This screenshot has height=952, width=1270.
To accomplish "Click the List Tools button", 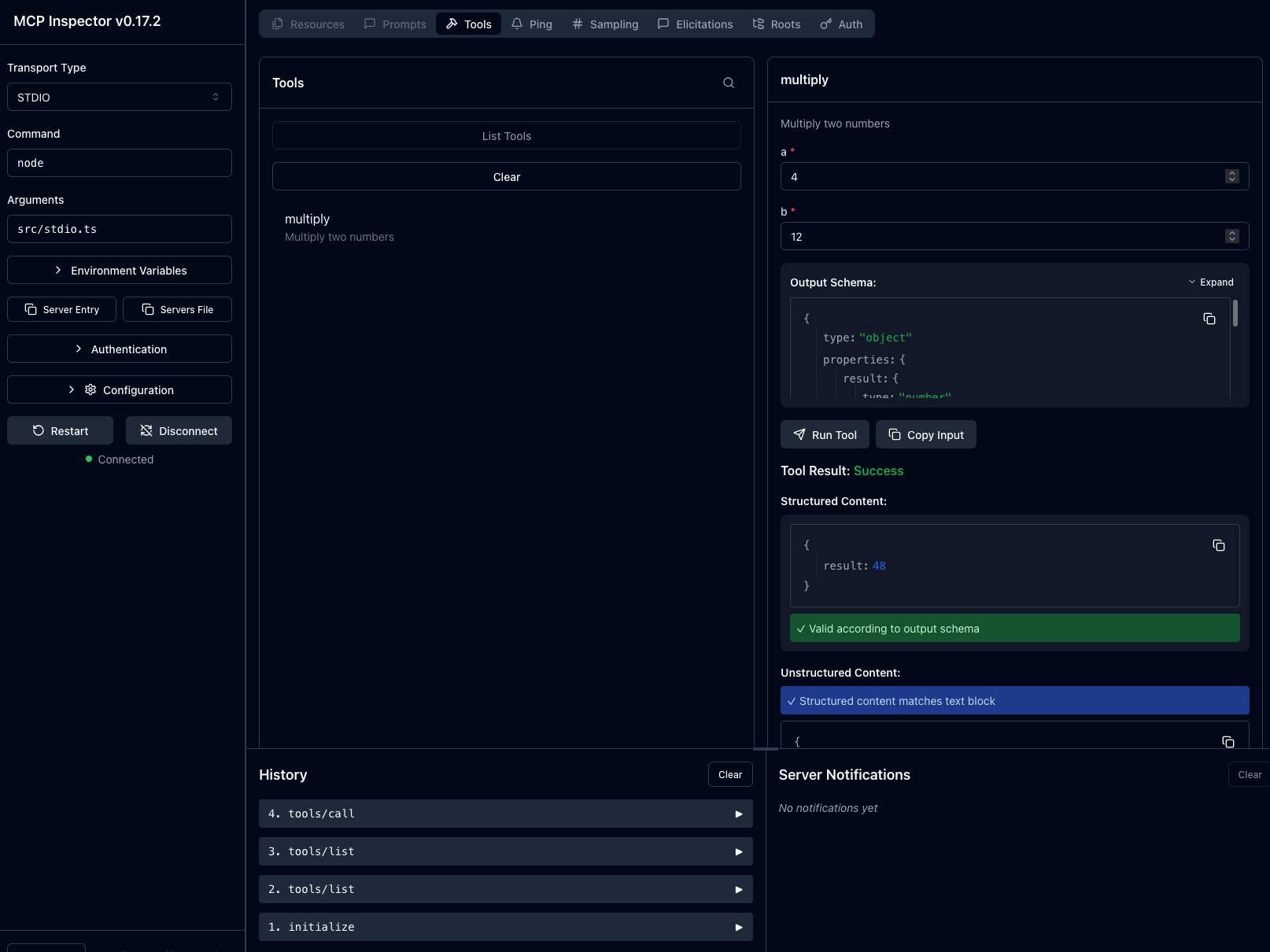I will 506,135.
